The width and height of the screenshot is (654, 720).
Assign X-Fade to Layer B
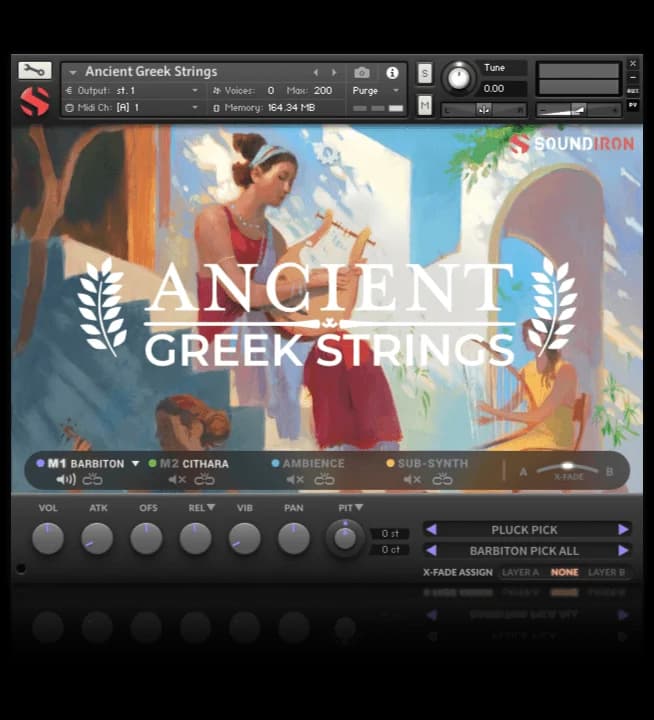606,572
